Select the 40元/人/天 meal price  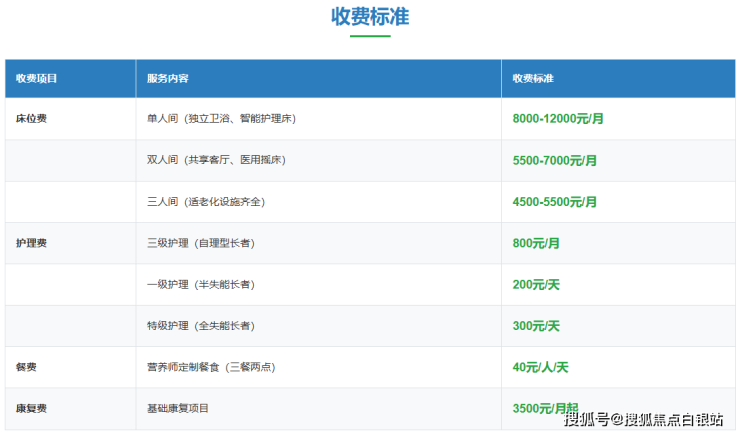[540, 367]
